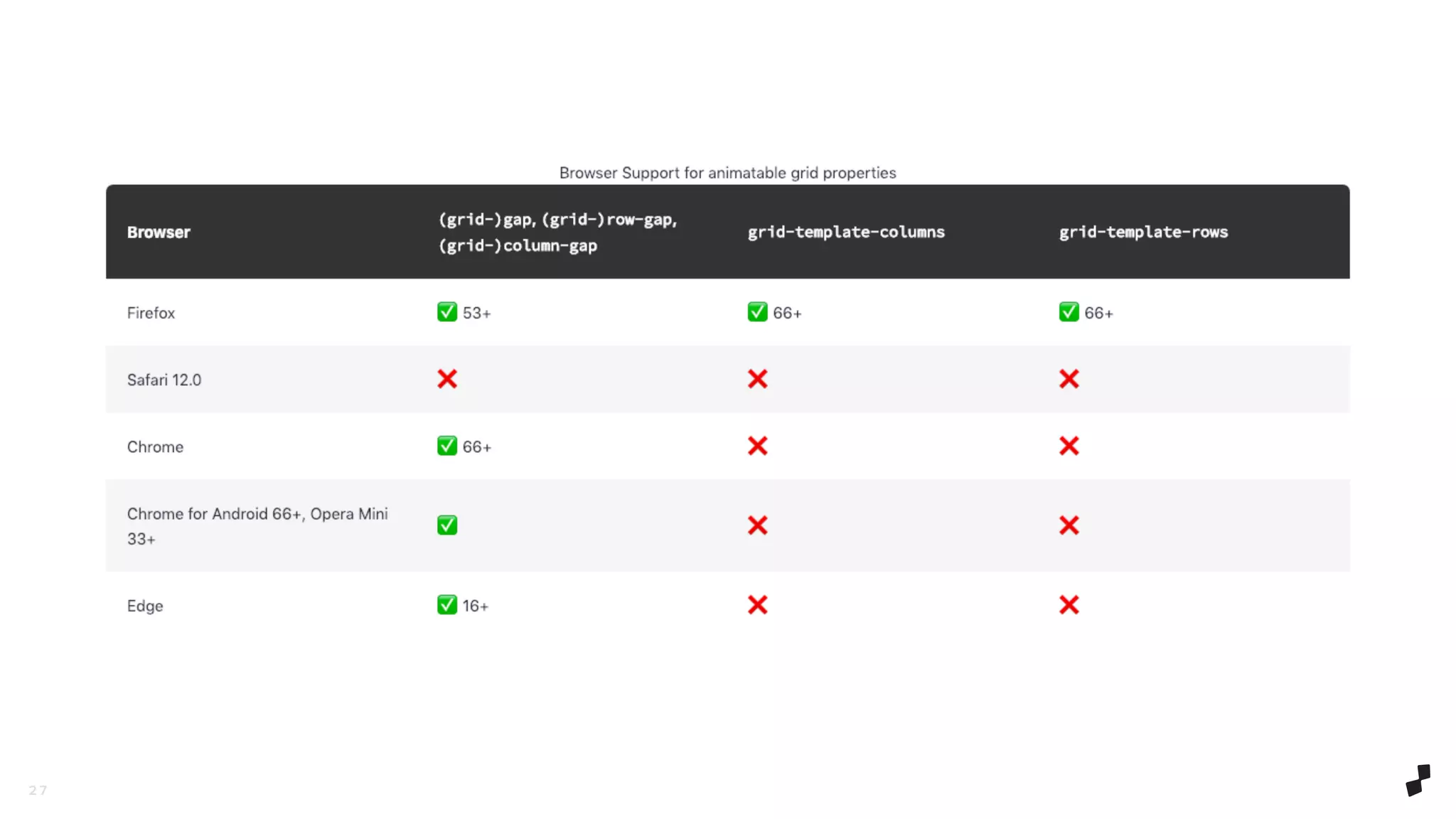Click the green checkmark next to Edge 16+
The width and height of the screenshot is (1456, 819).
(446, 605)
